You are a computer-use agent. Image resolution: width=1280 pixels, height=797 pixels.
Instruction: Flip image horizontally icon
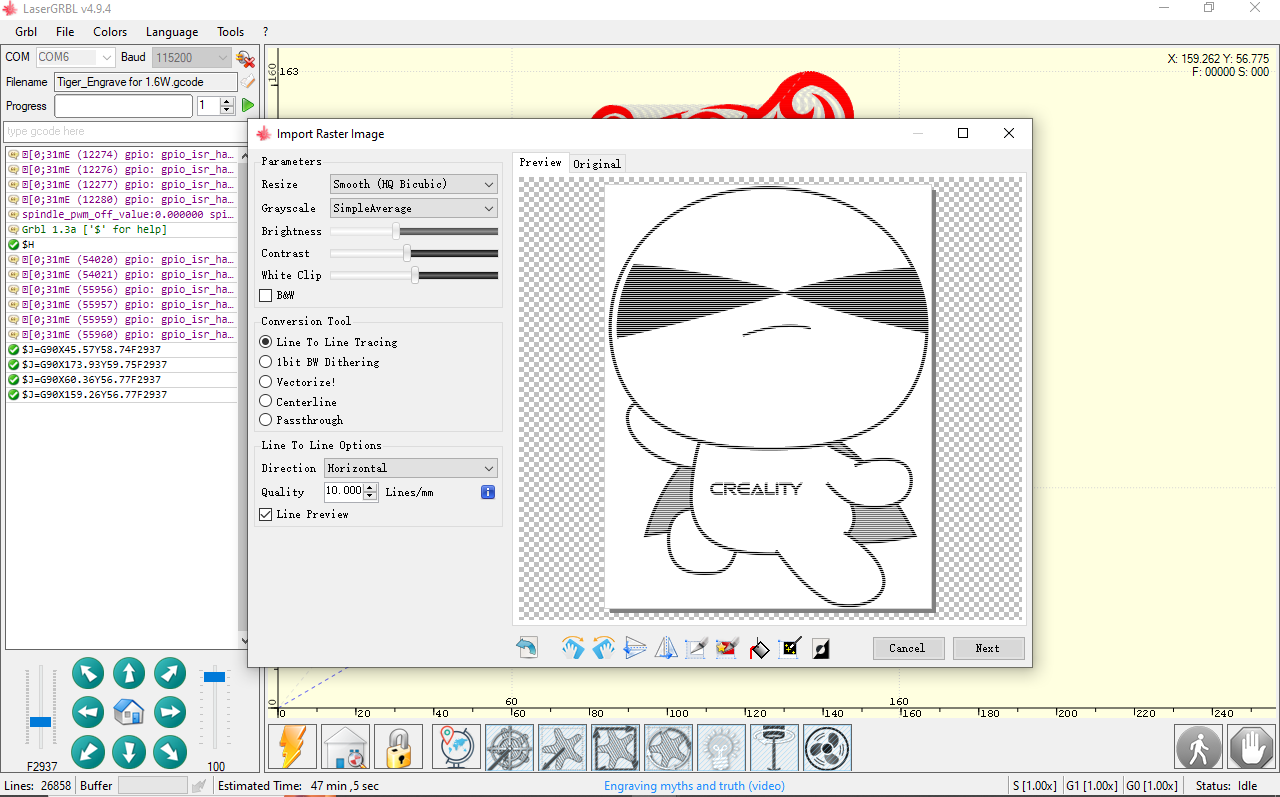[x=666, y=648]
